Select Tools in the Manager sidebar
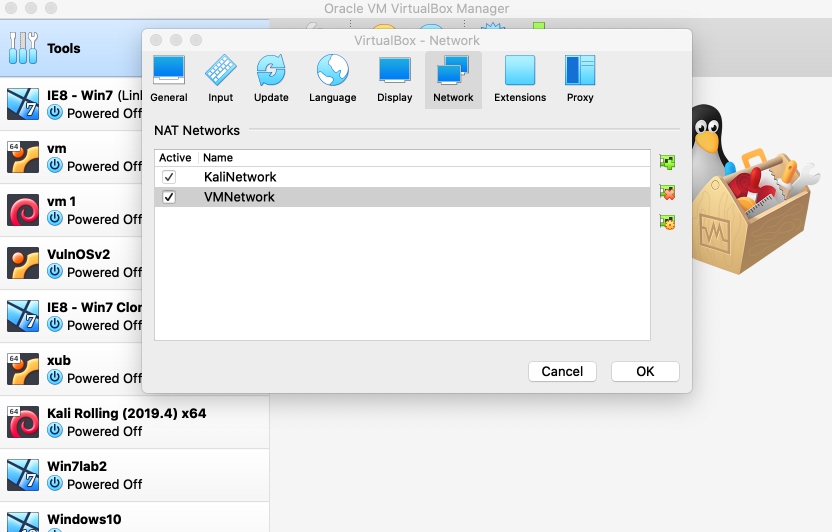 [71, 48]
